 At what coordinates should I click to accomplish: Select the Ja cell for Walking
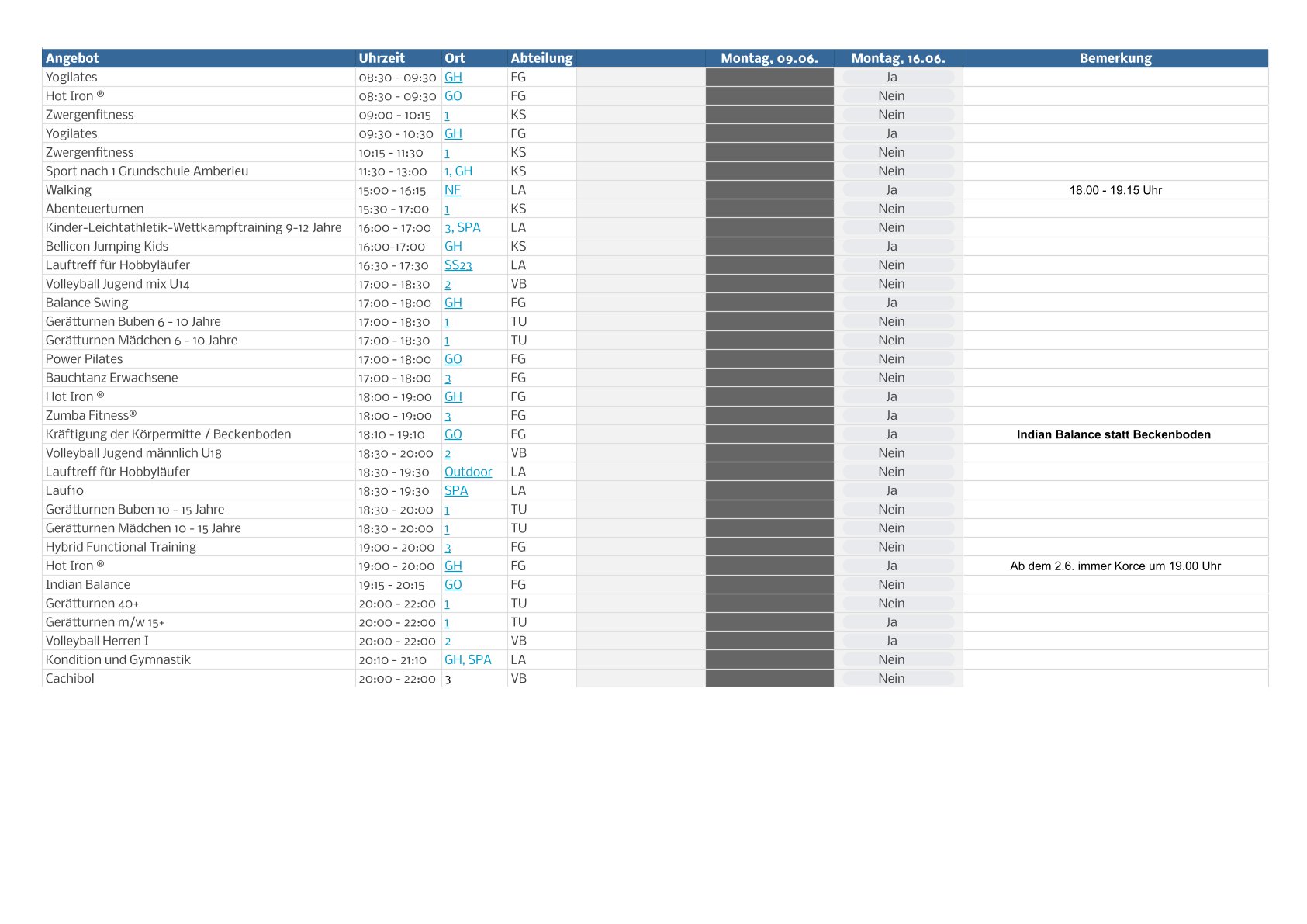coord(898,190)
